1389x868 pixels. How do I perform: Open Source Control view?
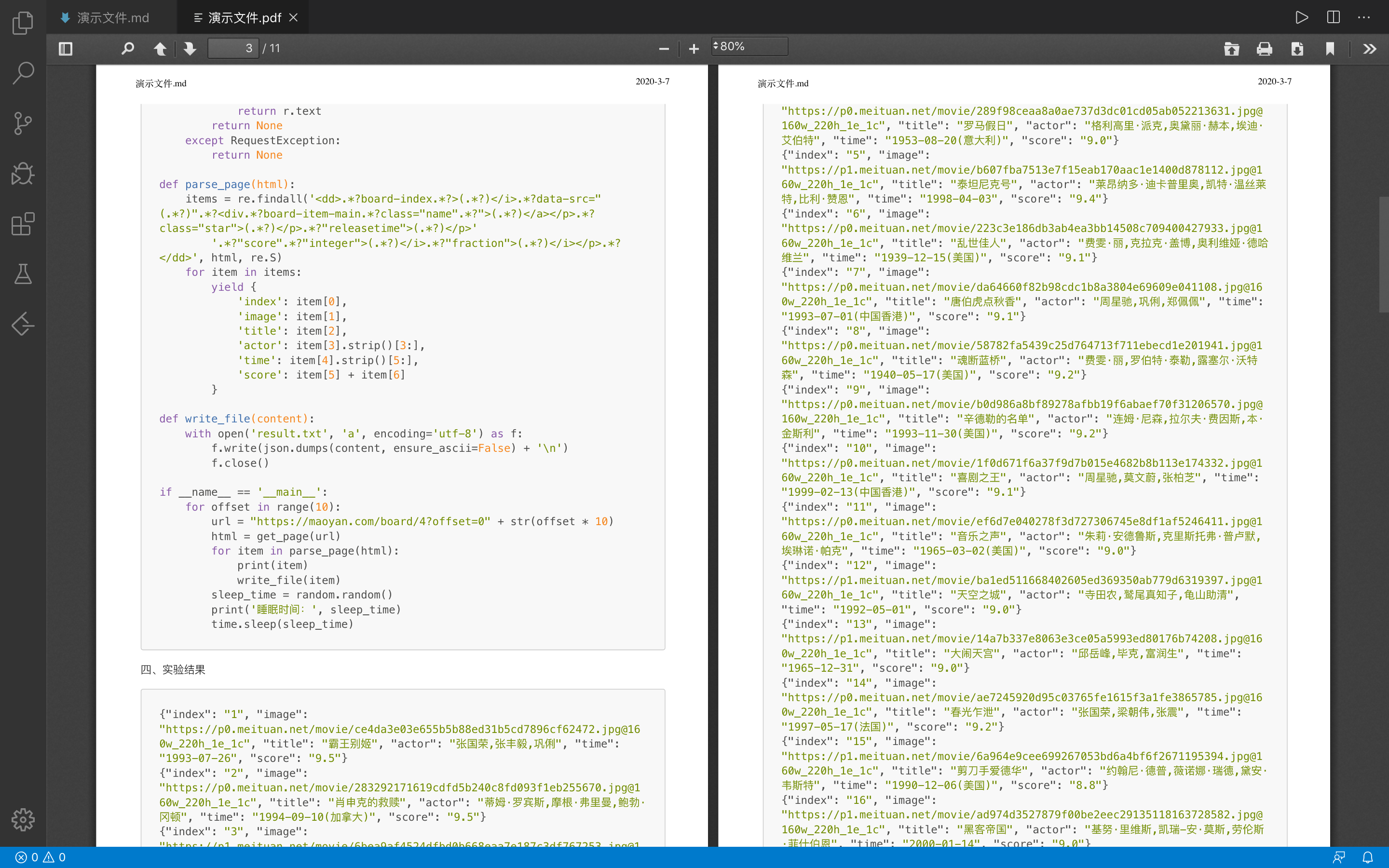(23, 123)
